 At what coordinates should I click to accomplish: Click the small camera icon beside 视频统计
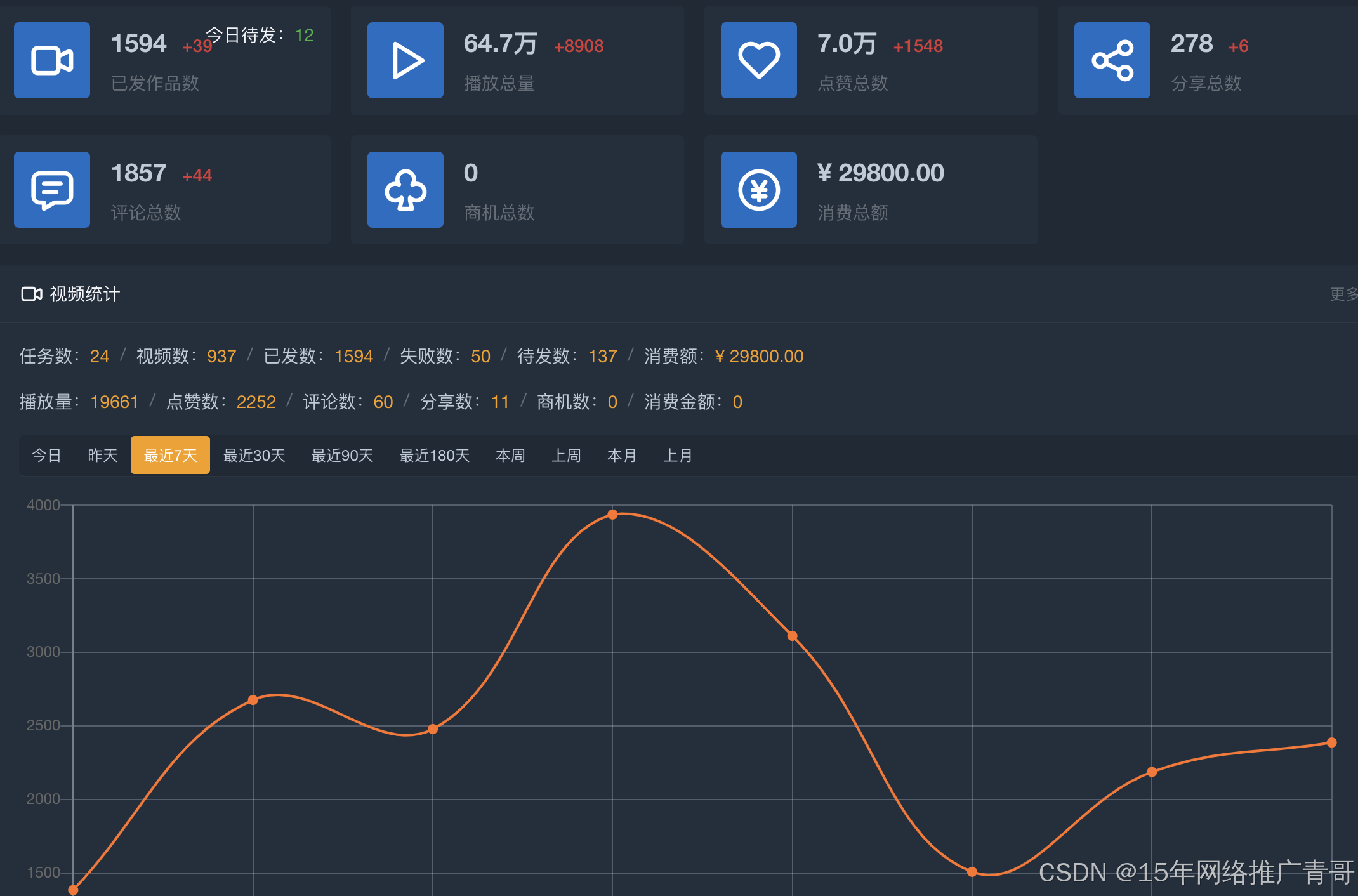click(x=31, y=294)
